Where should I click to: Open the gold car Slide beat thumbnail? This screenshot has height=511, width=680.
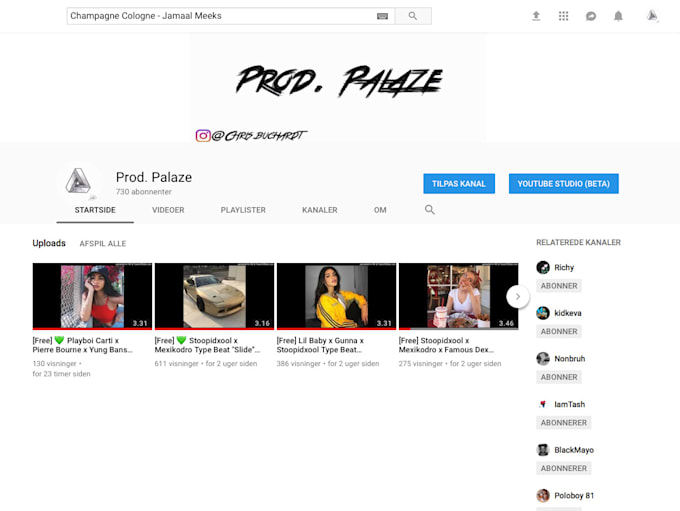point(214,296)
